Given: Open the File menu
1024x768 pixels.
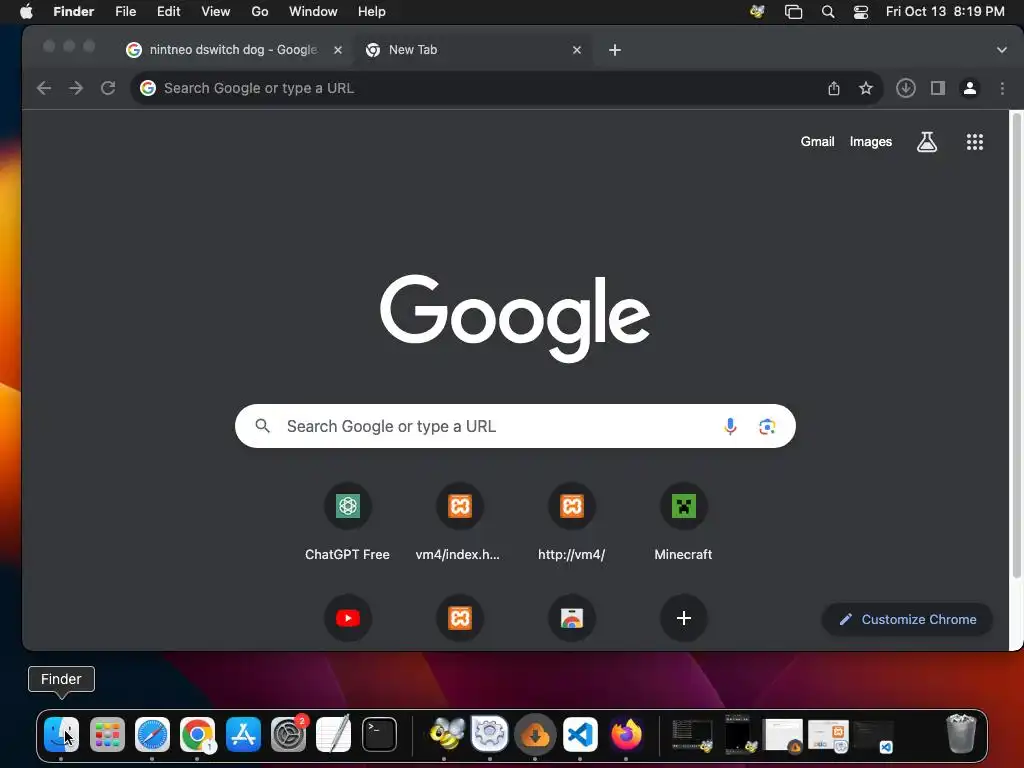Looking at the screenshot, I should 125,12.
